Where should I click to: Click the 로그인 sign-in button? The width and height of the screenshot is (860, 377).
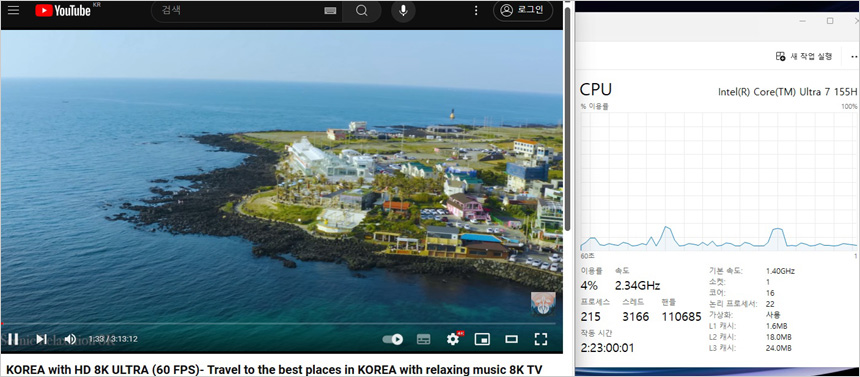(522, 10)
